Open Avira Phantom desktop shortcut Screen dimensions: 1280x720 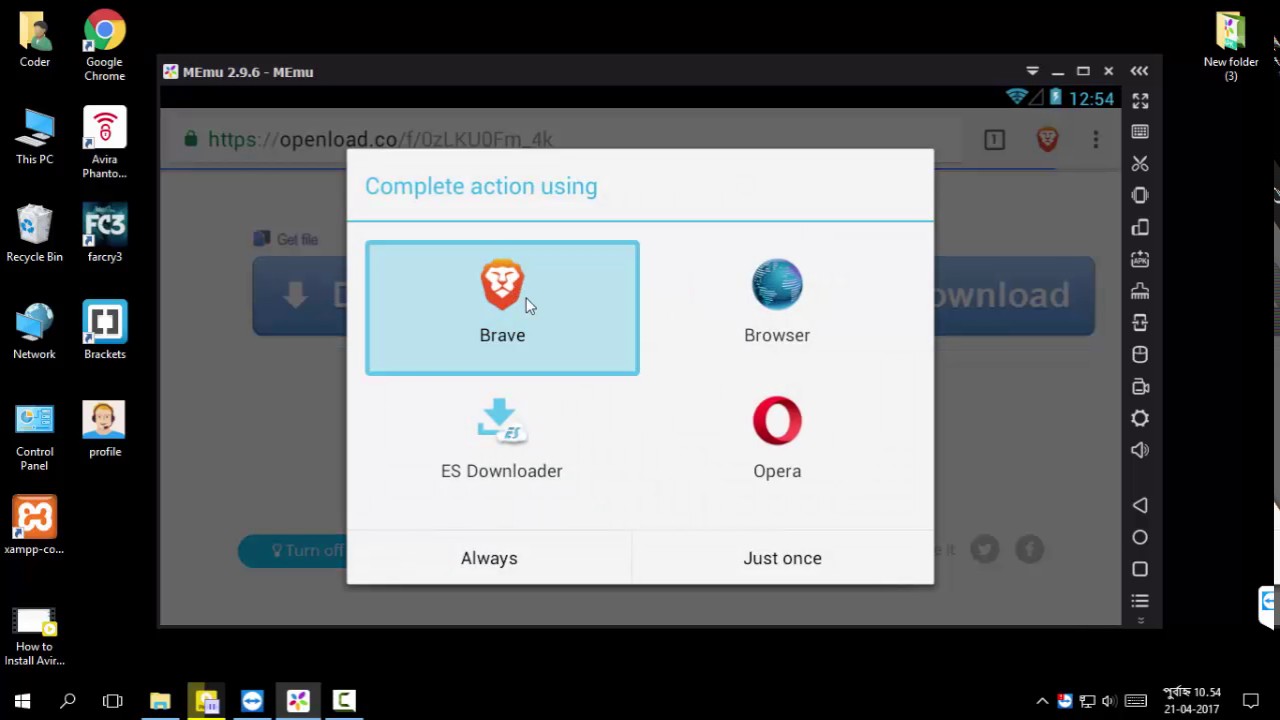104,143
